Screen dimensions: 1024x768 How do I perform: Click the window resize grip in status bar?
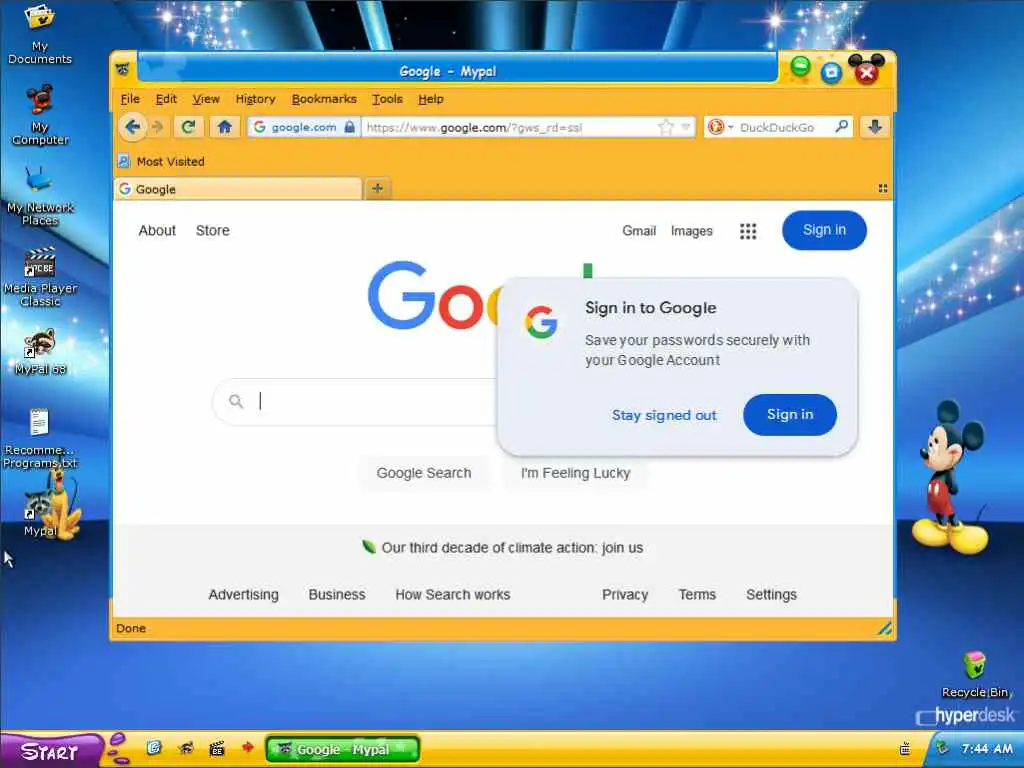[x=885, y=628]
